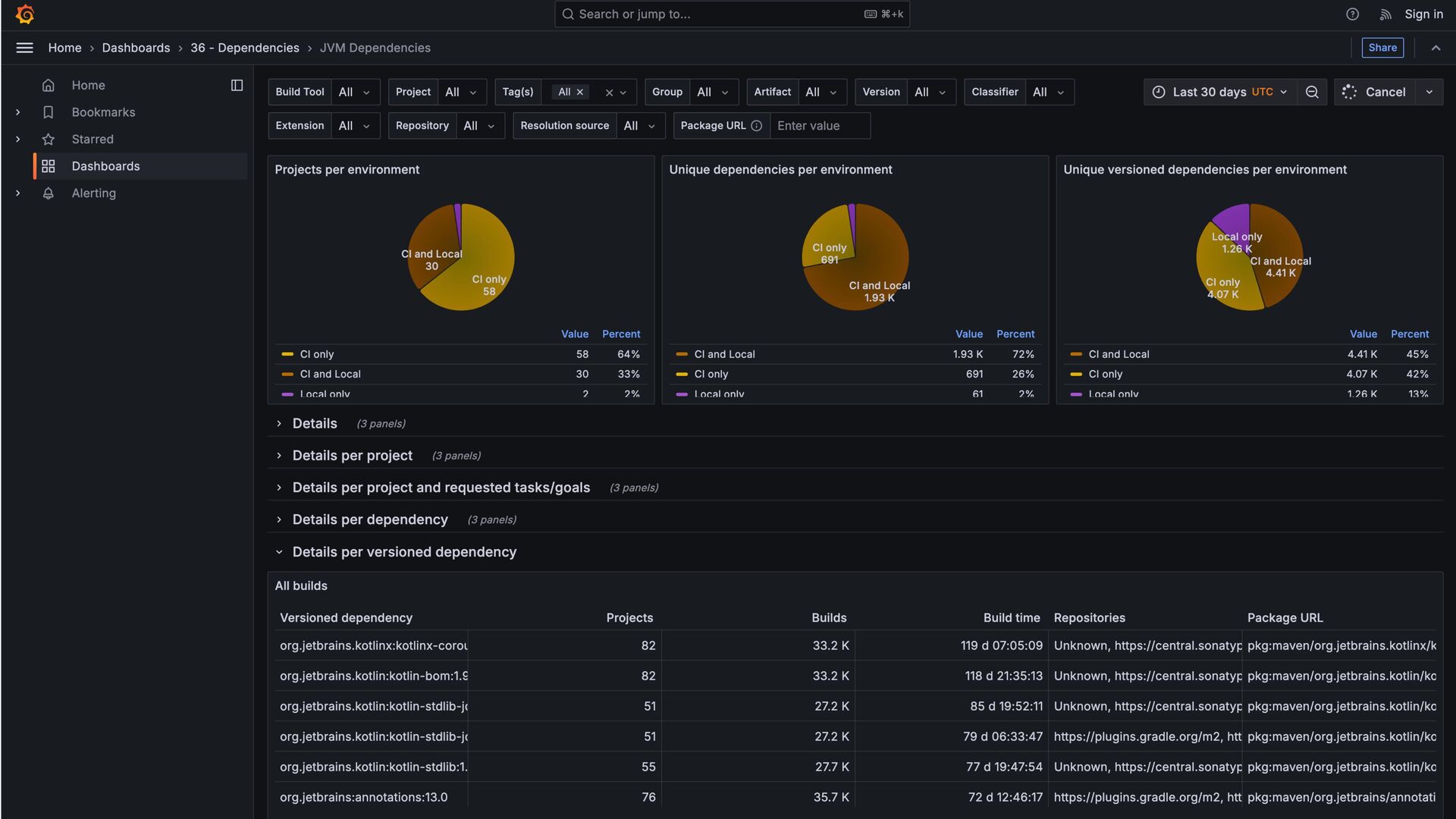
Task: Open Dashboards in the sidebar
Action: [x=105, y=166]
